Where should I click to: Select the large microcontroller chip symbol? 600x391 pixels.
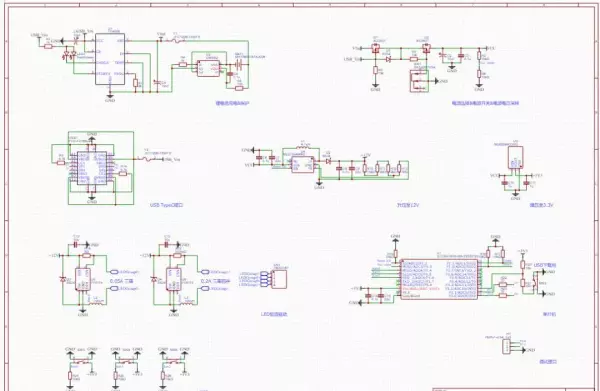439,279
